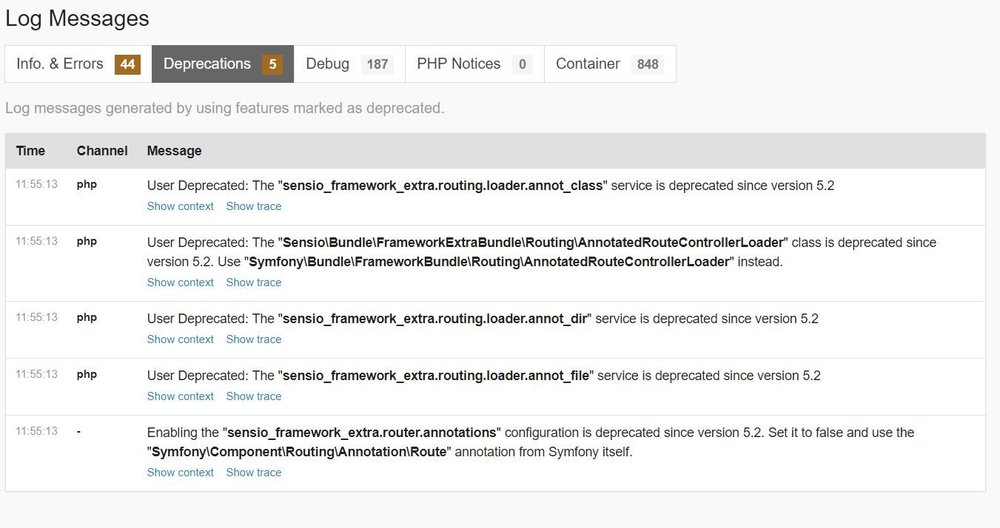Show context for the annot_class service deprecation
This screenshot has height=528, width=1000.
tap(180, 206)
